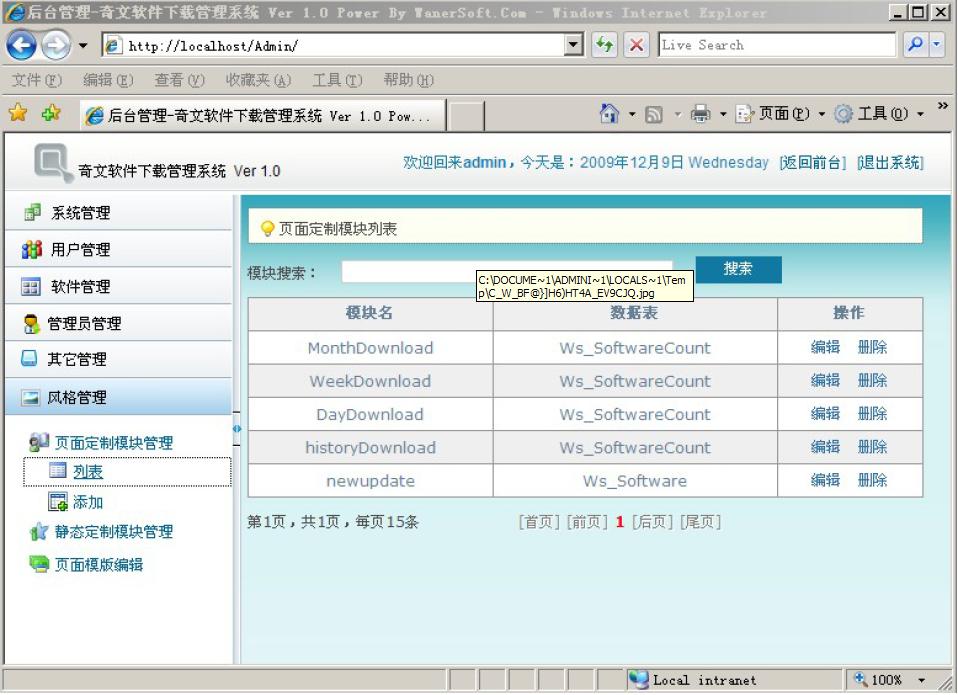The image size is (958, 695).
Task: Open 列表 under page module management
Action: (87, 471)
